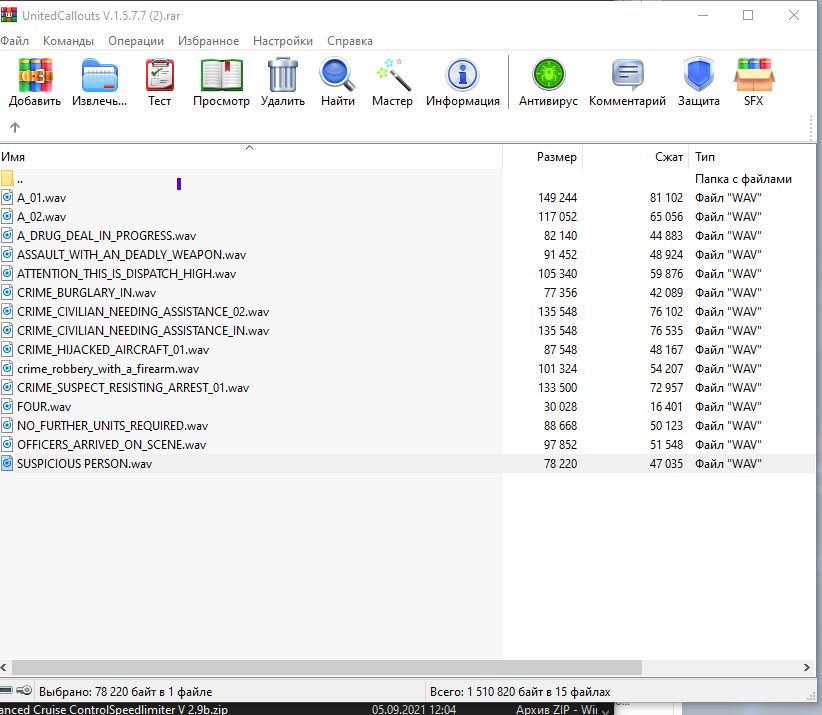
Task: Select crime_robbery_with_a_firearm.wav
Action: pyautogui.click(x=108, y=369)
